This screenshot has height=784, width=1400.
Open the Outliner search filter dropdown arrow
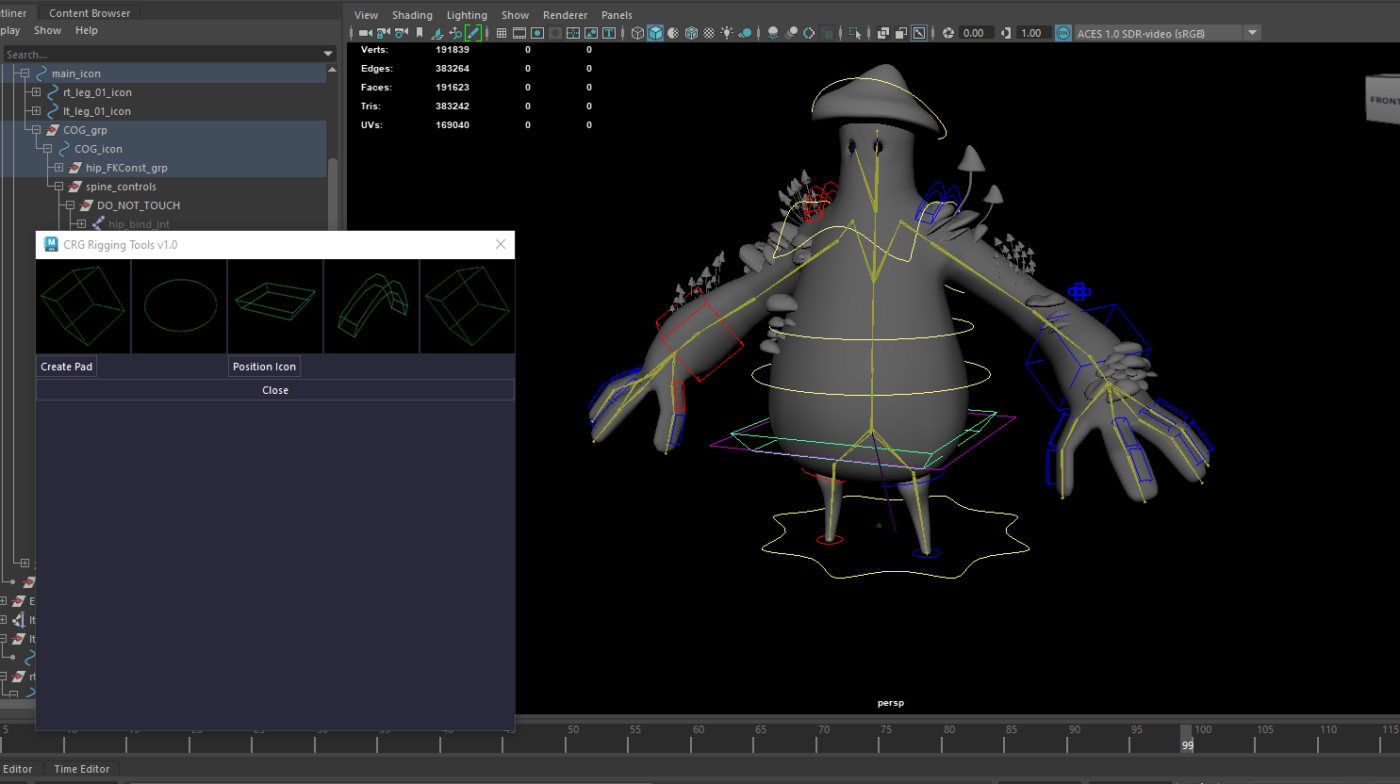(328, 54)
